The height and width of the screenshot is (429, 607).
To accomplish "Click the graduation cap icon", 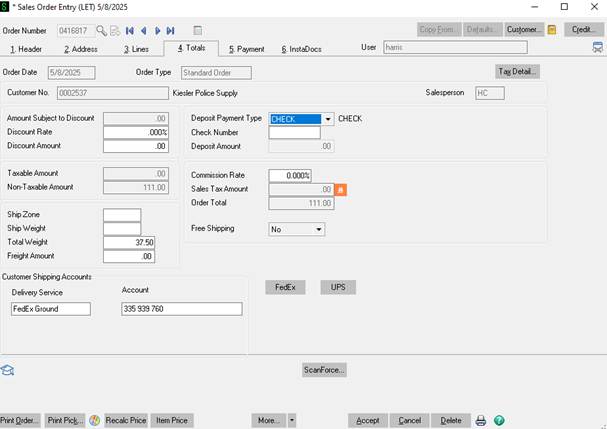I will tap(8, 369).
